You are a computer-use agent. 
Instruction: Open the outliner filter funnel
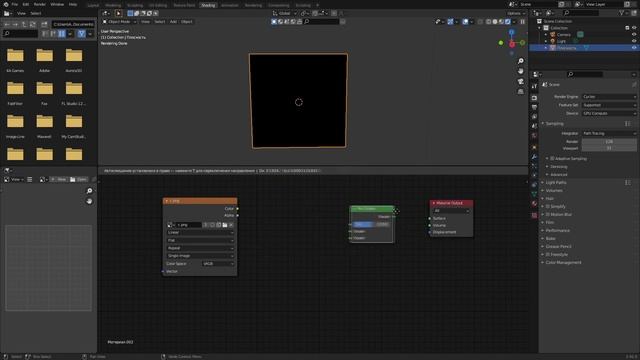(x=622, y=13)
